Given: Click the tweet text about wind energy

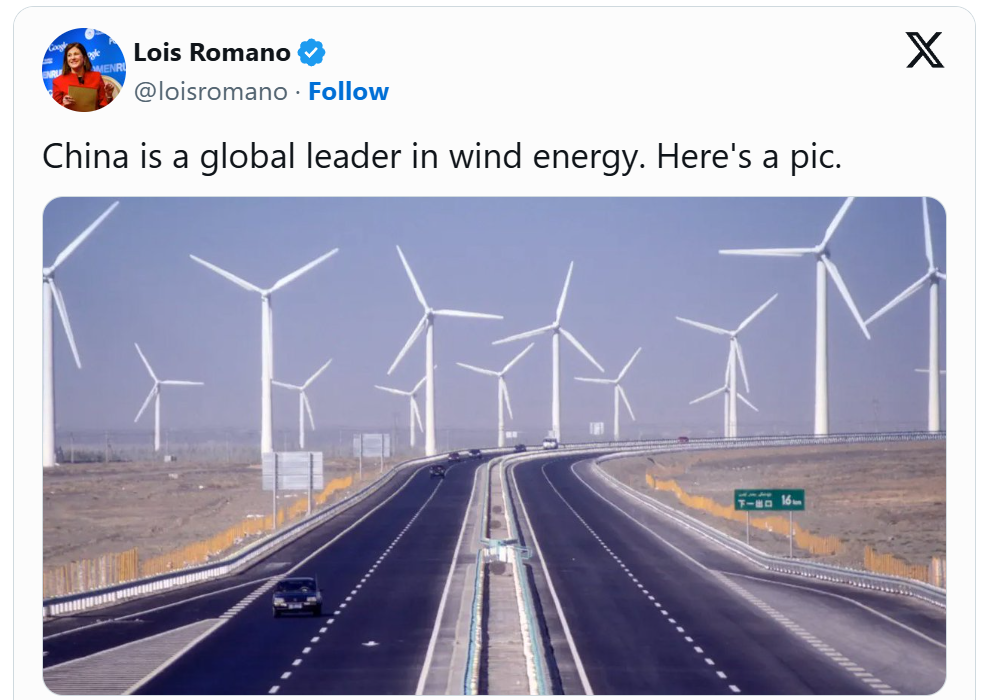Looking at the screenshot, I should coord(442,157).
